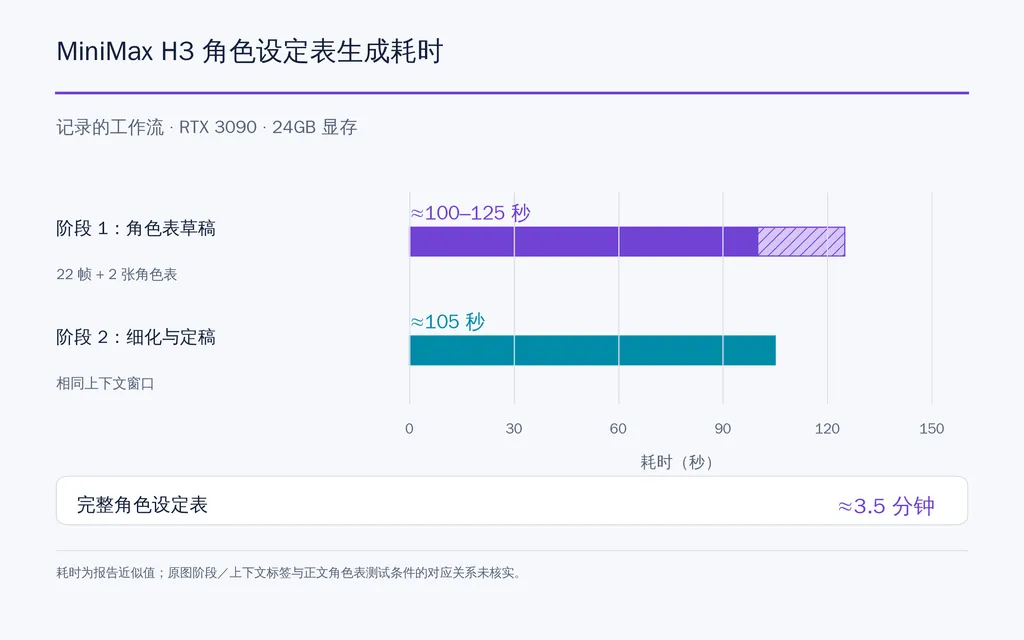Click the solid purple stage 1 bar
Screen dimensions: 1024x640
tap(584, 242)
